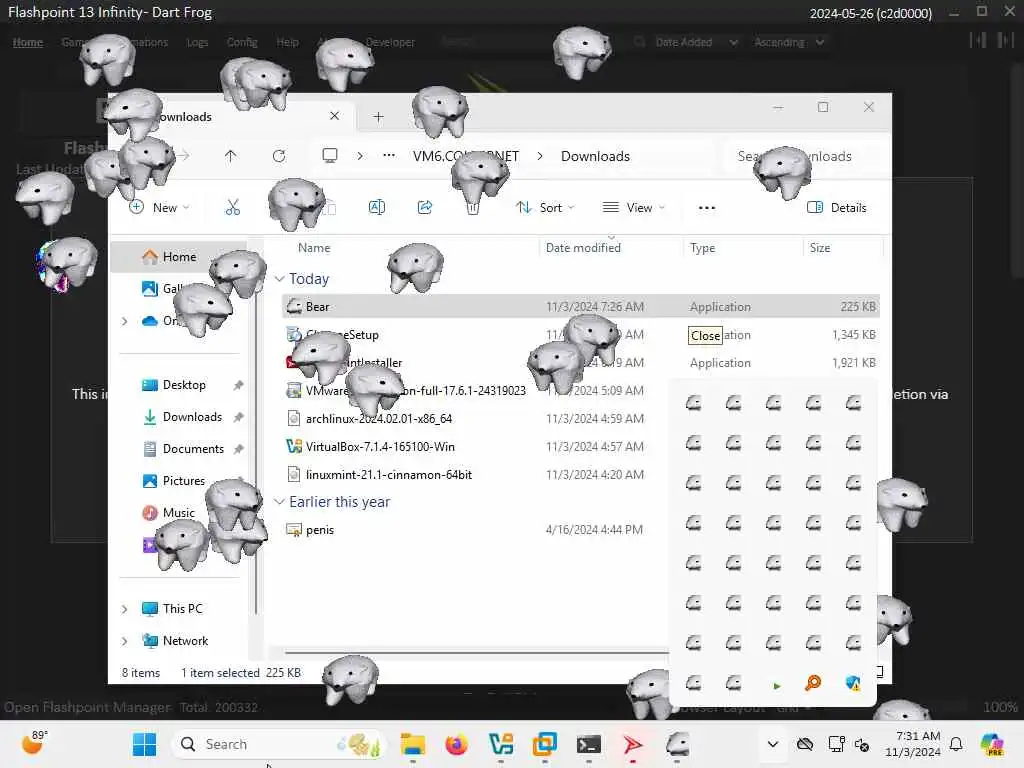Add a new Explorer tab
The image size is (1024, 768).
coord(378,116)
